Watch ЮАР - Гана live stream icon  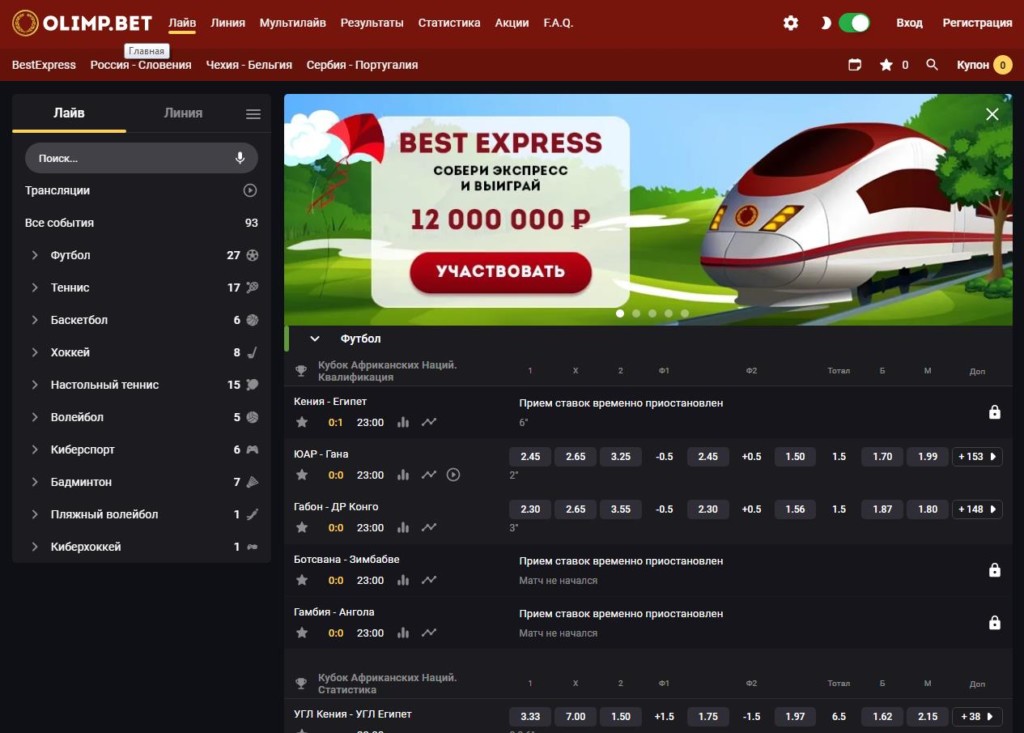(453, 475)
